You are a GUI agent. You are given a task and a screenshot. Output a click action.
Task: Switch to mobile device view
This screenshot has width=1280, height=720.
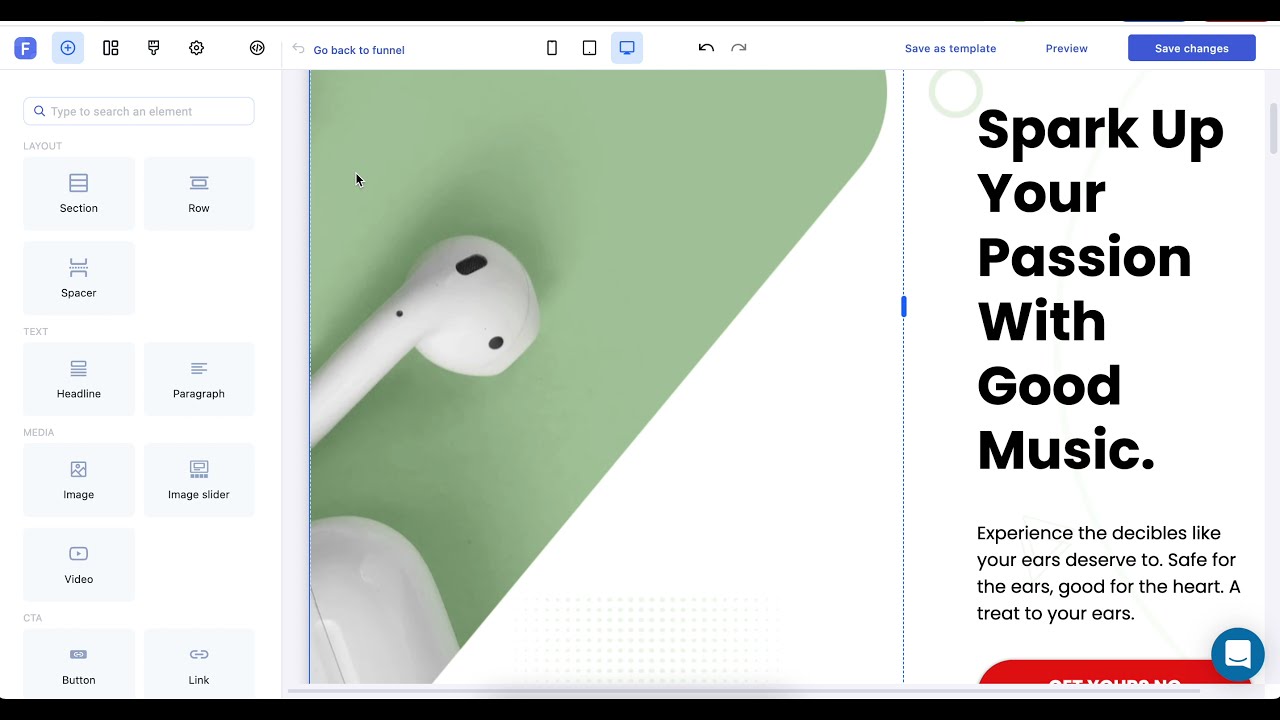552,48
